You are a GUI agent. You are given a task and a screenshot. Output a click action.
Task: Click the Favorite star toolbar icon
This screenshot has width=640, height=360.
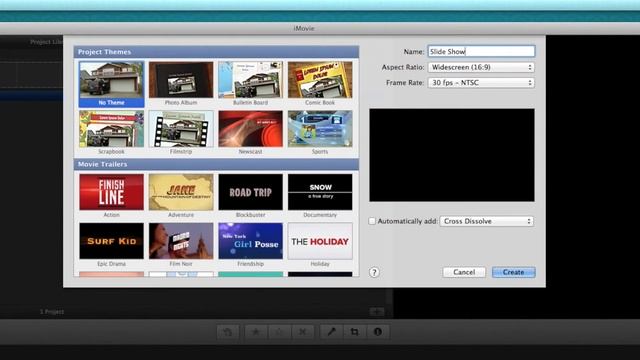coord(256,332)
